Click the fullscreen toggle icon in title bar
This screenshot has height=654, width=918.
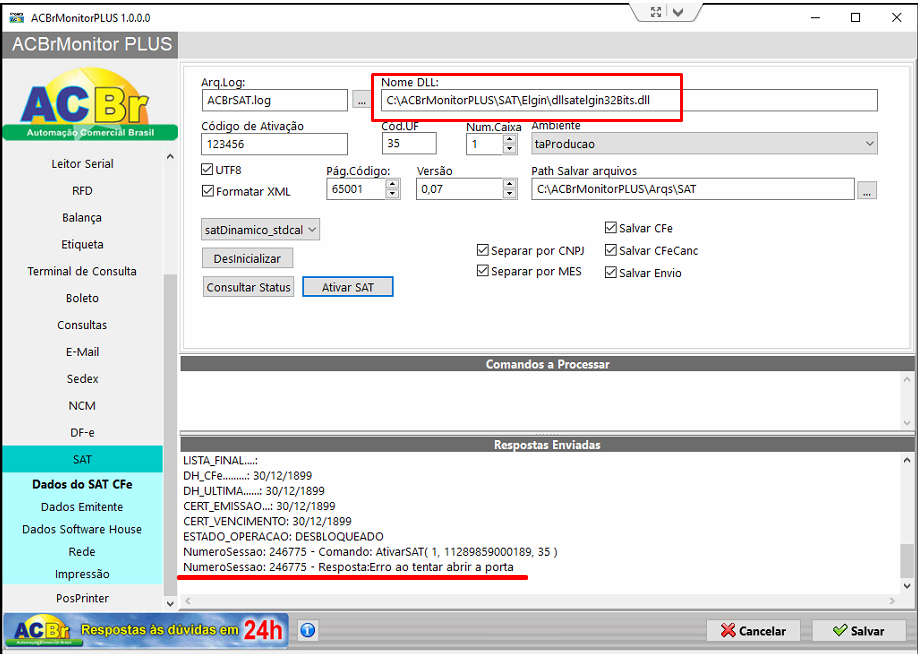pos(656,12)
